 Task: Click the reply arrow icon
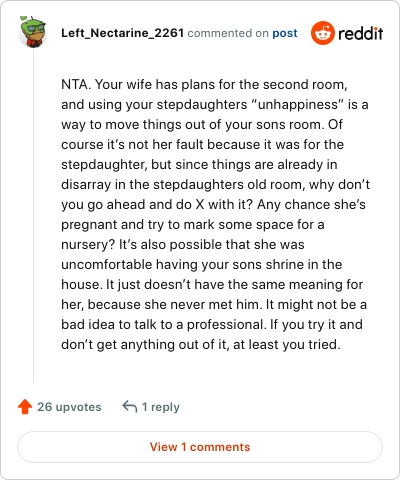click(130, 407)
